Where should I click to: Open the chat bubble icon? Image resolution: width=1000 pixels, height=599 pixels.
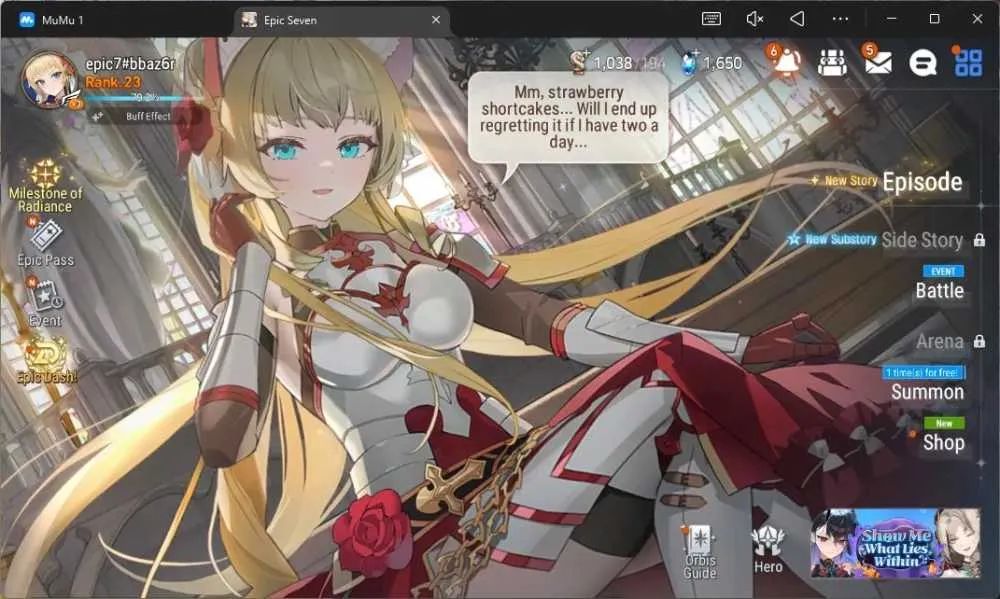pos(922,63)
